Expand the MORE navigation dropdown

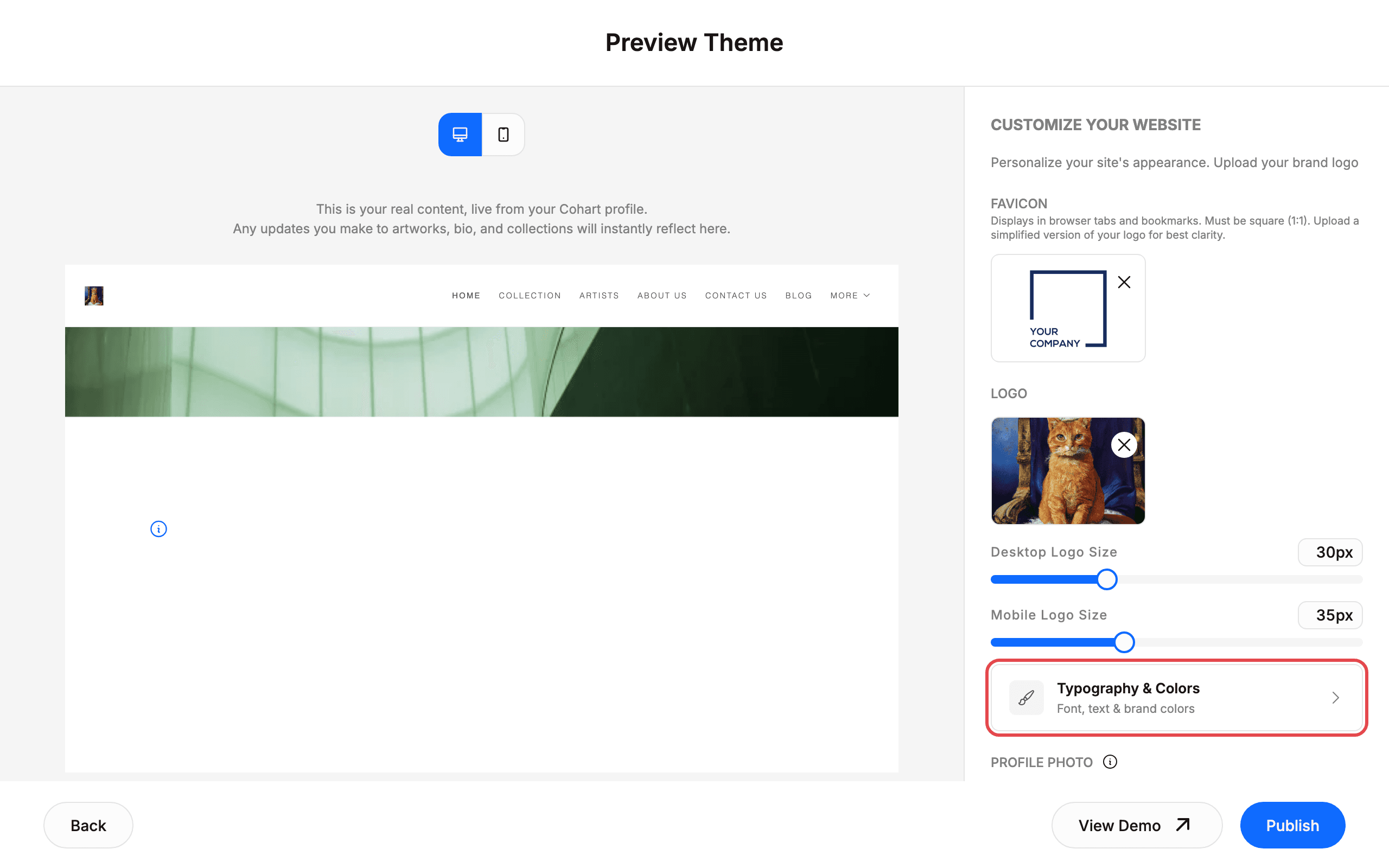[850, 296]
